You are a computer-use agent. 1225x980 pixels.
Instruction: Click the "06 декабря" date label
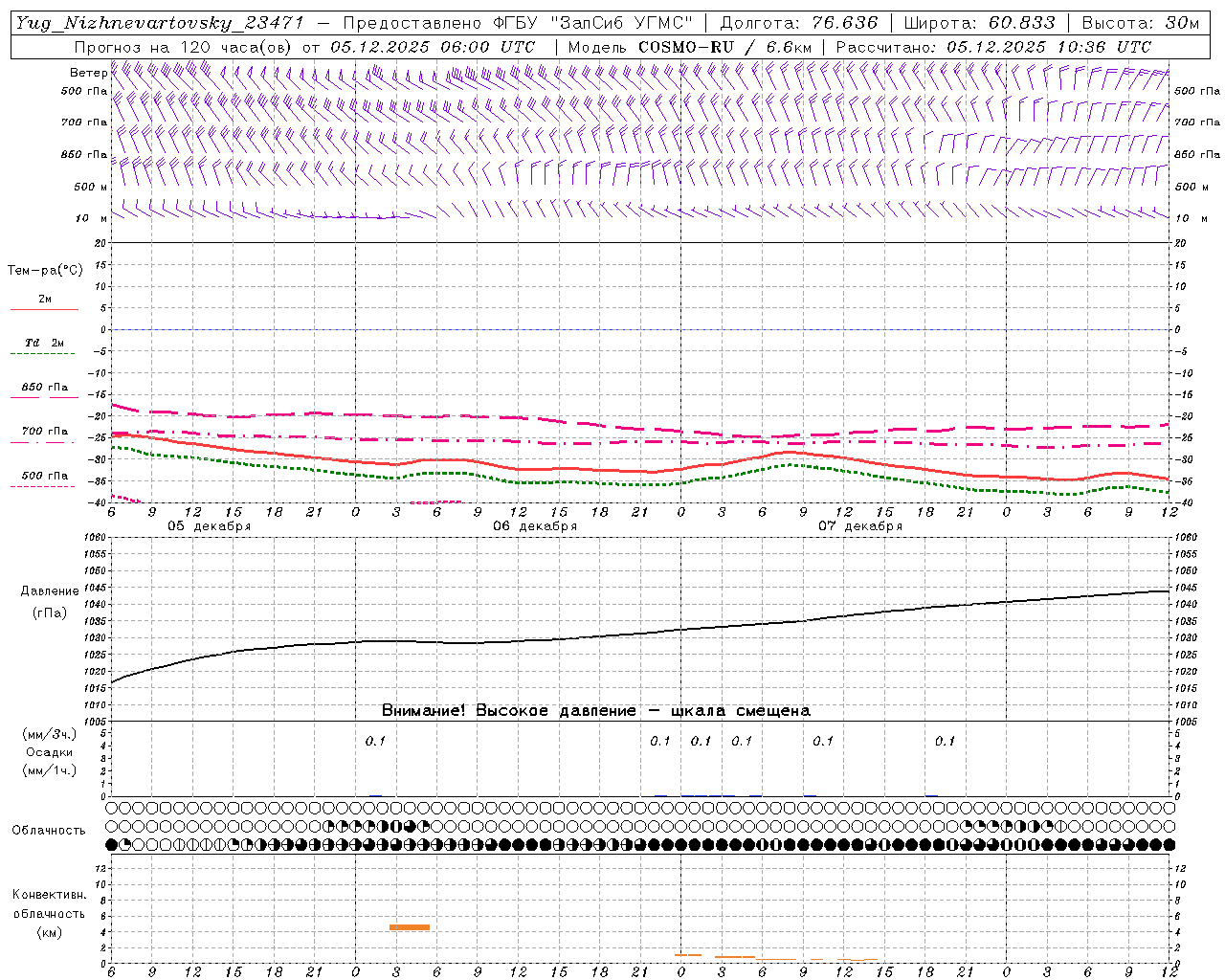point(535,526)
